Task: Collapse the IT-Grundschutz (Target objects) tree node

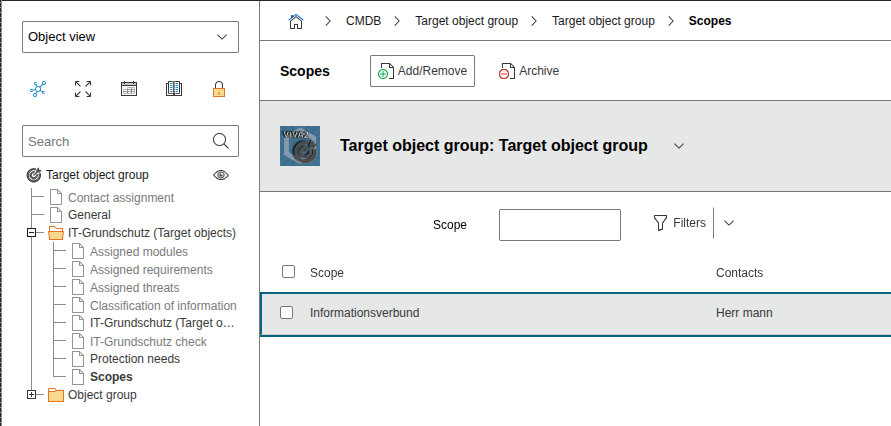Action: [32, 233]
